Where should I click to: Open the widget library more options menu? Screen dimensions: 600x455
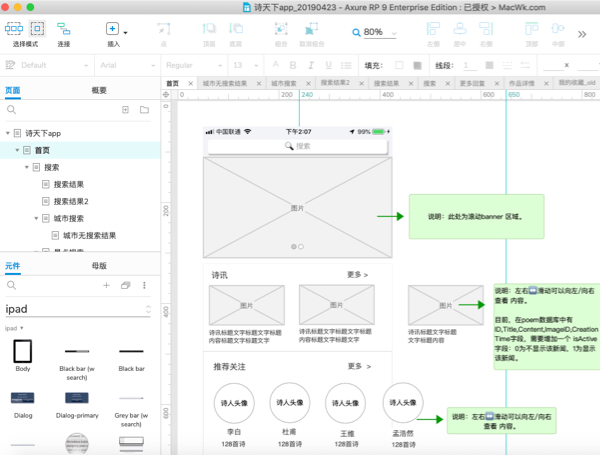[x=145, y=285]
